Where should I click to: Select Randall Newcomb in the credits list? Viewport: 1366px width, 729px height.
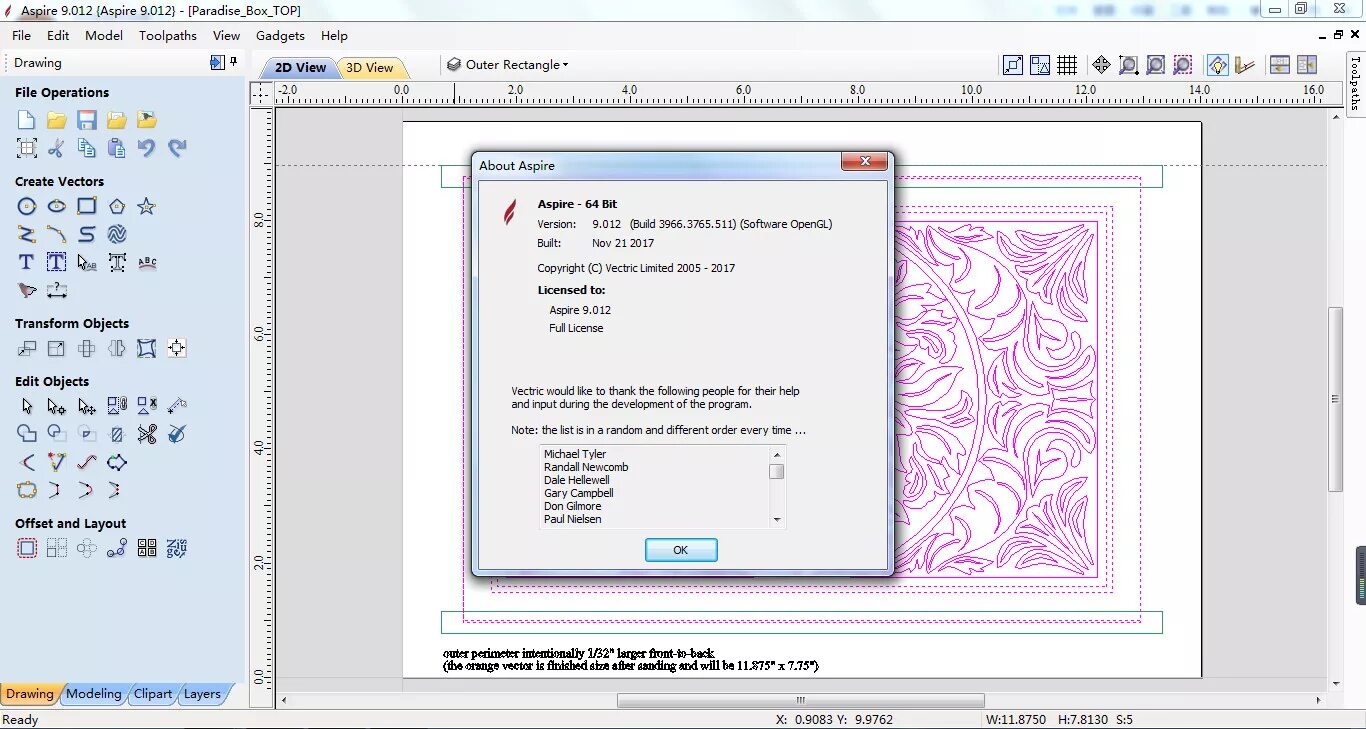click(x=586, y=467)
